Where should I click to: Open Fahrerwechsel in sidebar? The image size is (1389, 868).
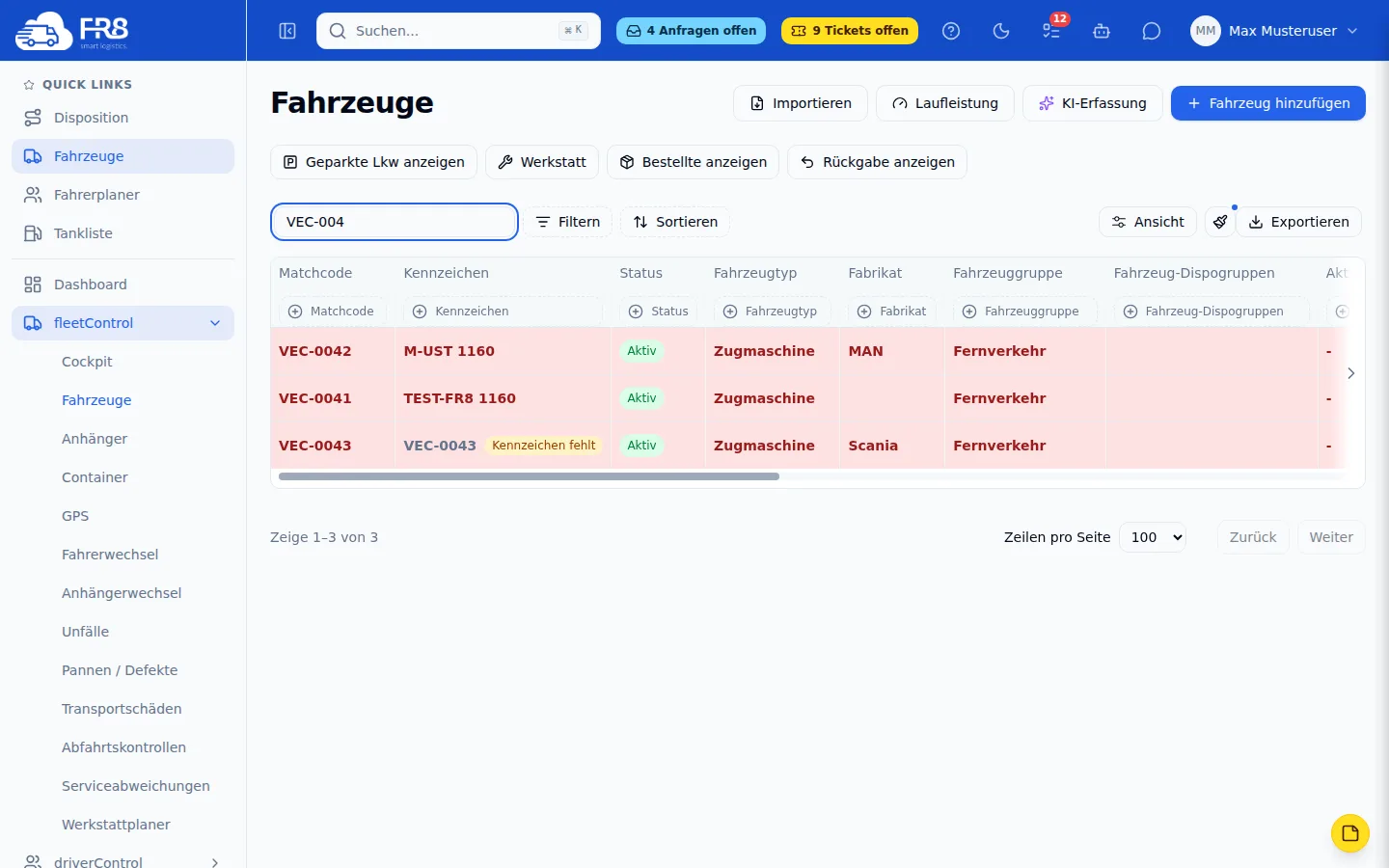coord(110,555)
